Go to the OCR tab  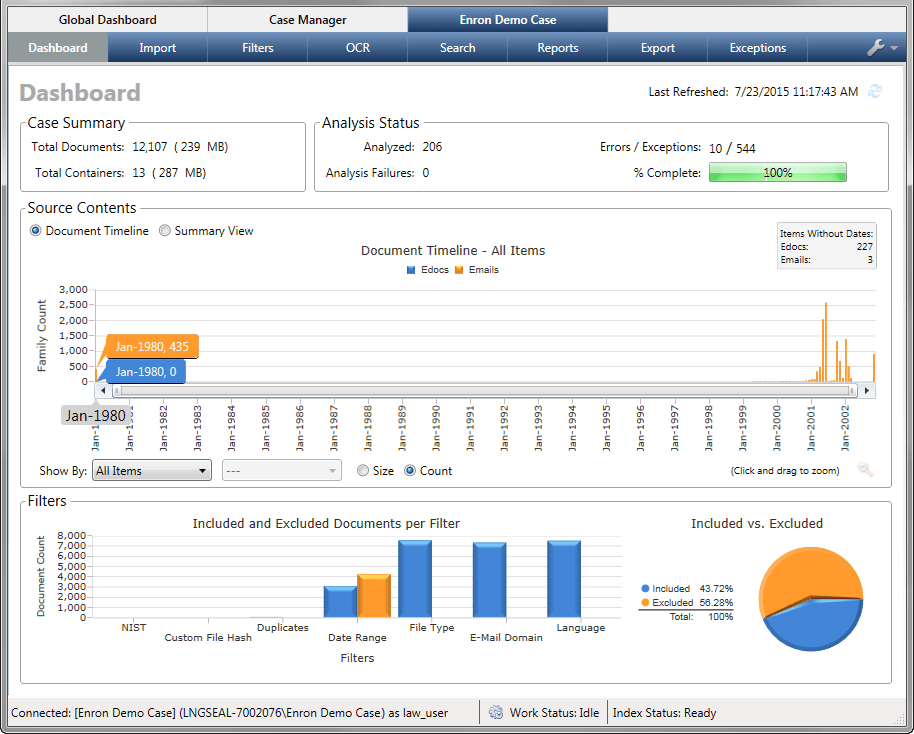[358, 48]
